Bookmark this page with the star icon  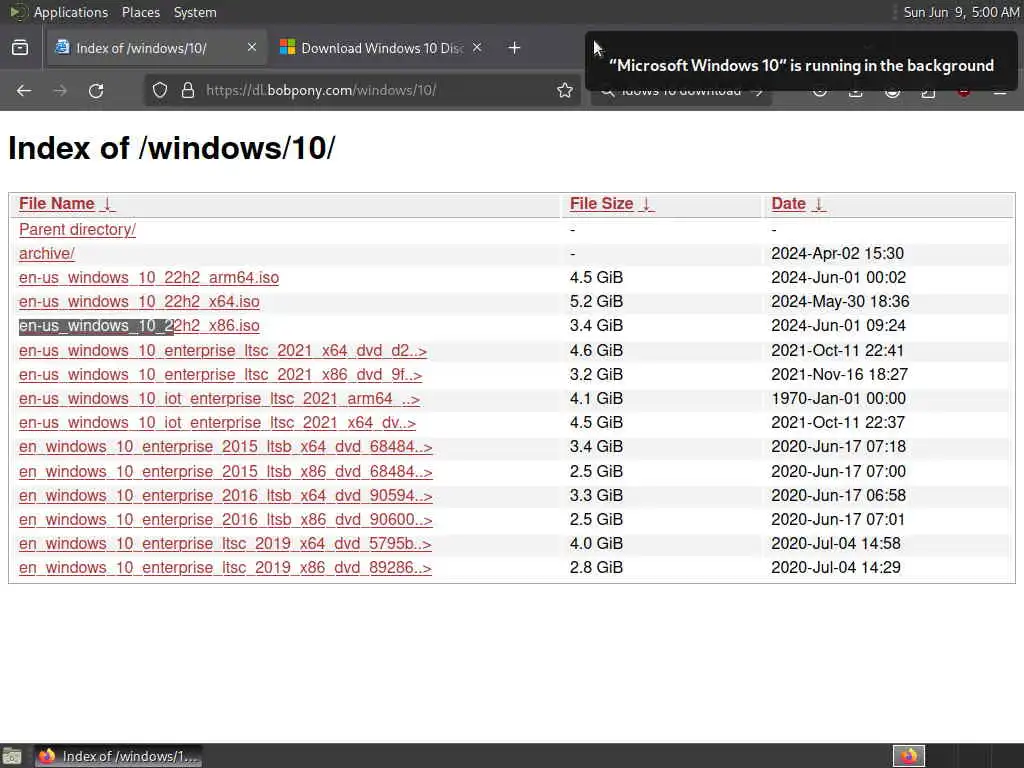(x=565, y=90)
